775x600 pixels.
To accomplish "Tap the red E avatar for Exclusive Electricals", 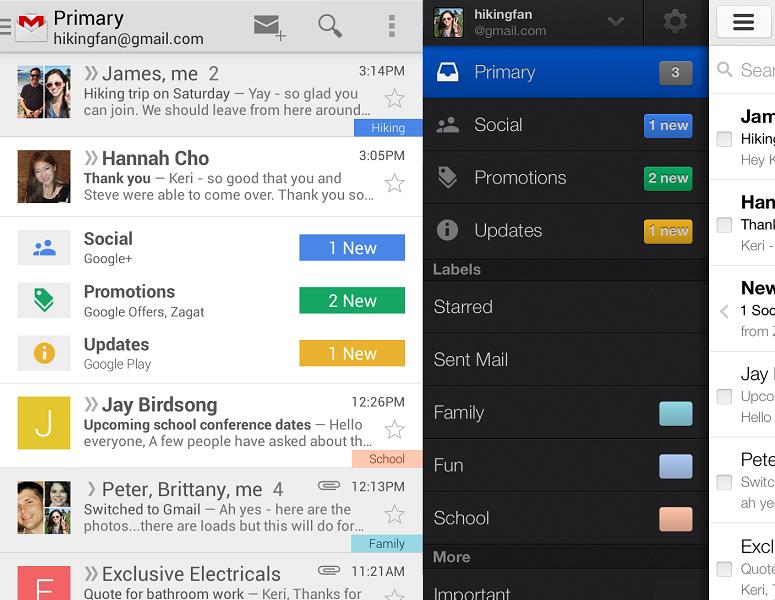I will [44, 583].
